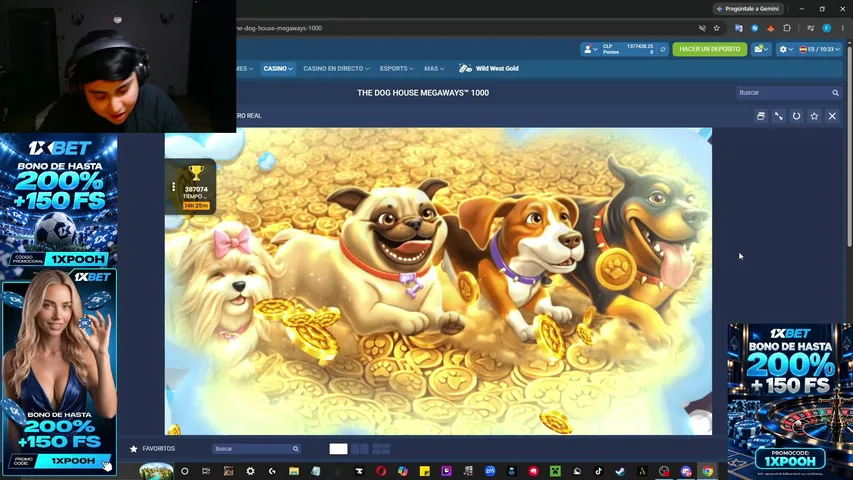Click magnifier icon in bottom search
Image resolution: width=853 pixels, height=480 pixels.
(295, 449)
